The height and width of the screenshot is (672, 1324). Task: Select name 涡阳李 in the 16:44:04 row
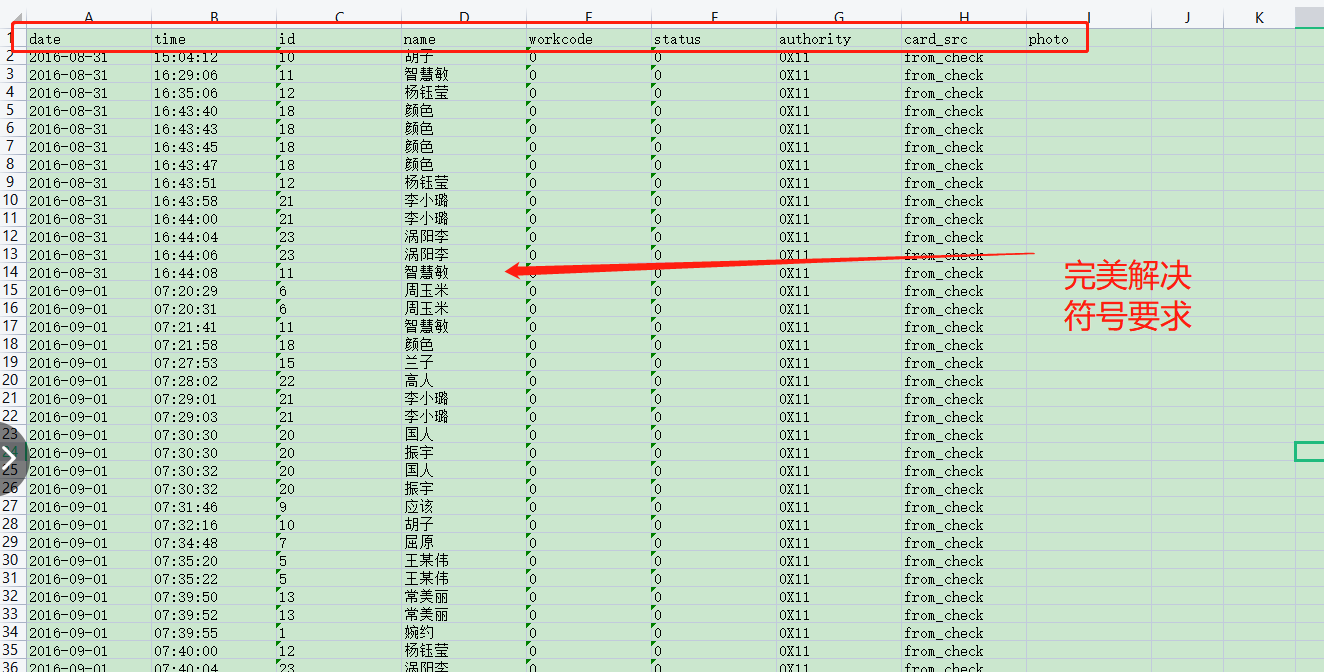pyautogui.click(x=464, y=237)
